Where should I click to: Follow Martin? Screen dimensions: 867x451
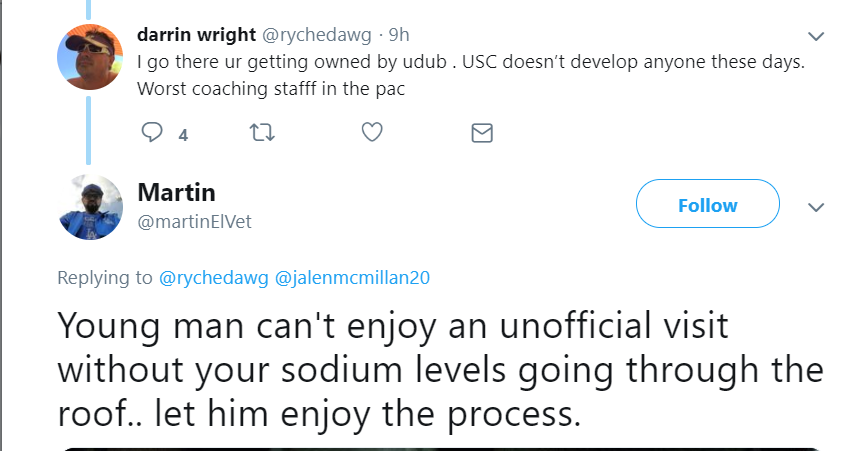point(707,205)
